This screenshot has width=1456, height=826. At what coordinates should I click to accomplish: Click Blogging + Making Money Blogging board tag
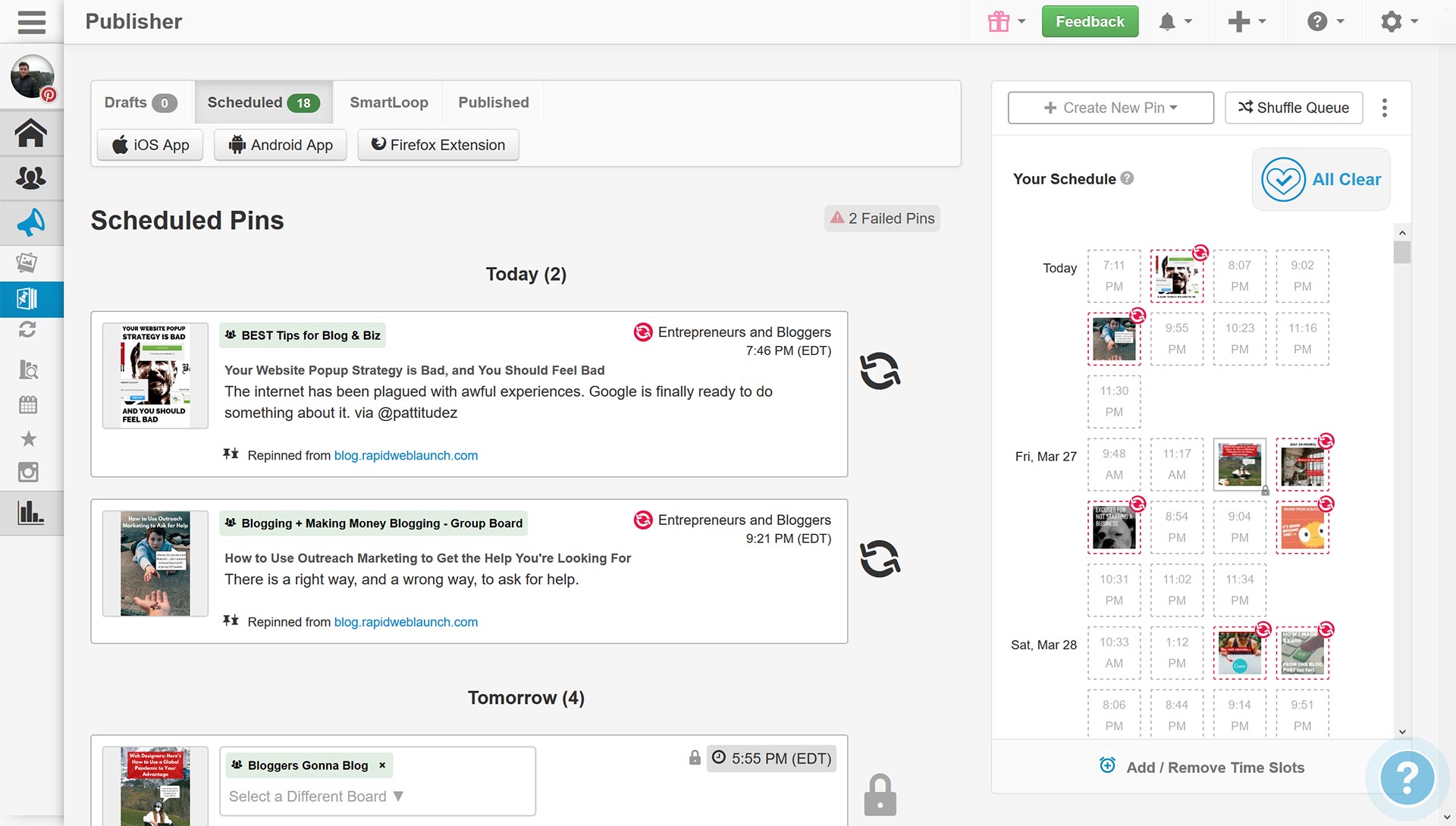pos(374,523)
